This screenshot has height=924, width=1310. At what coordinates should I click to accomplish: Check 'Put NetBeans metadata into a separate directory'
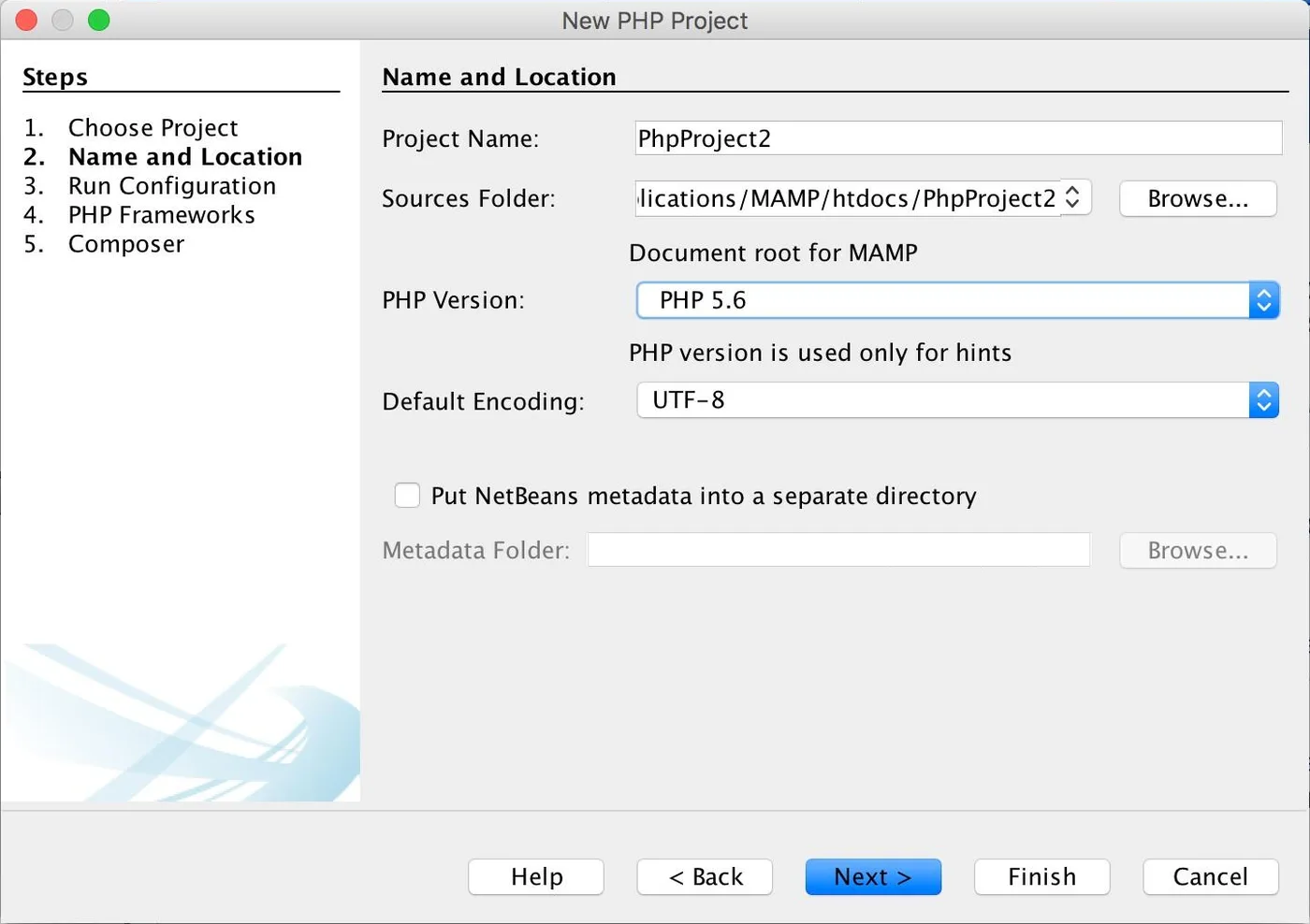(407, 496)
